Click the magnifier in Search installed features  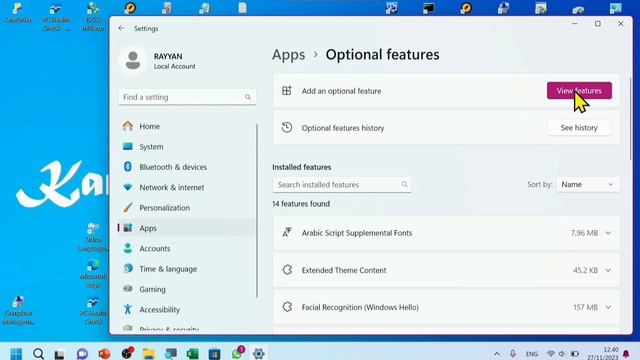[404, 184]
